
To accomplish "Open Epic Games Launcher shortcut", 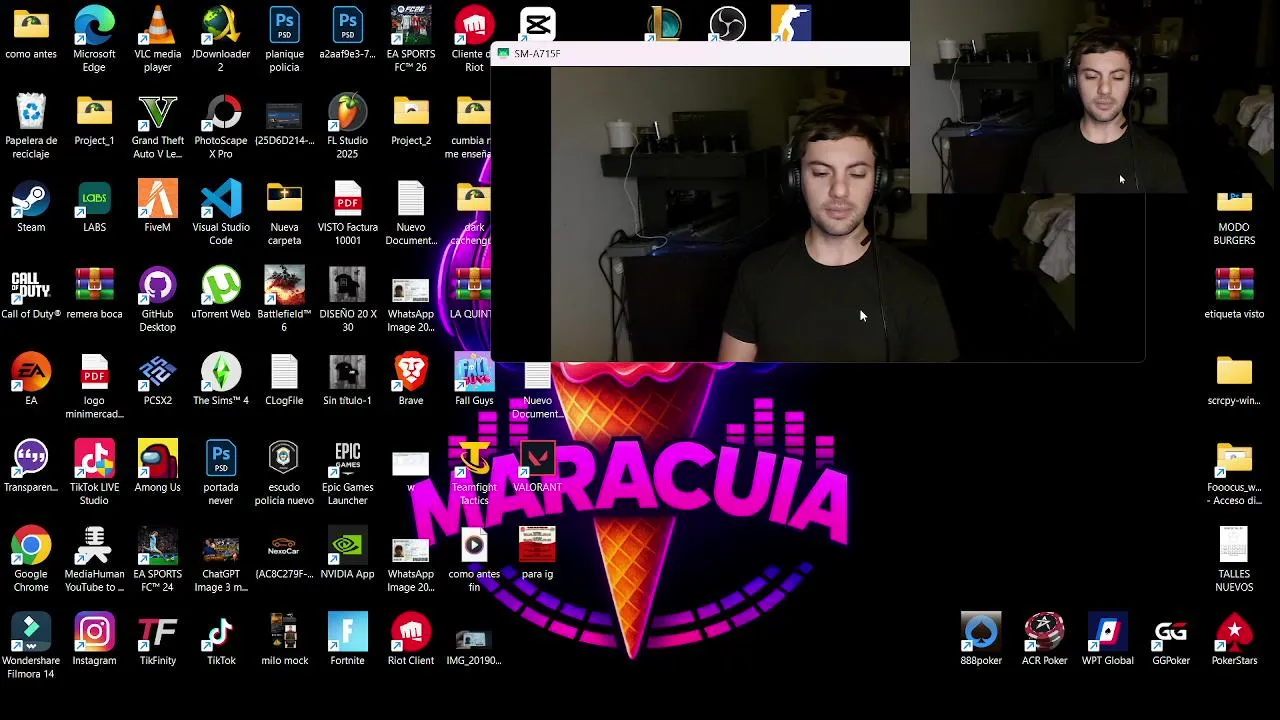I will point(348,472).
